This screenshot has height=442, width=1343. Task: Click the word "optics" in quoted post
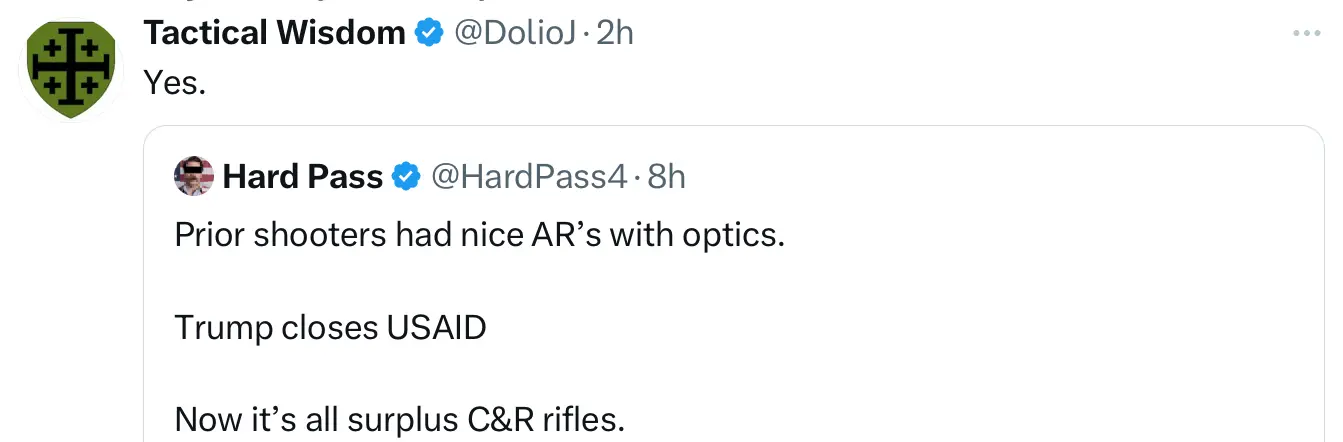point(735,237)
